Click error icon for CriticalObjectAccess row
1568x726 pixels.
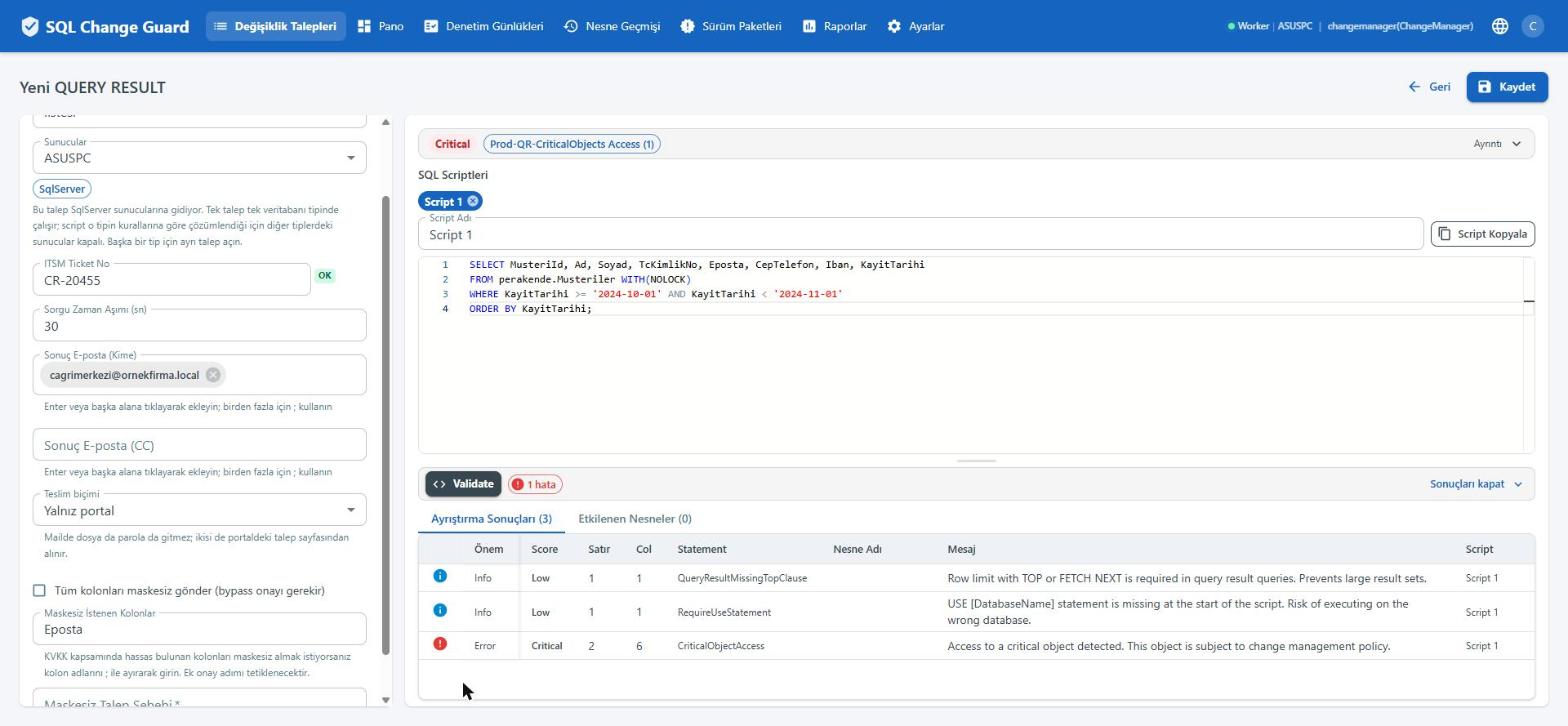point(440,644)
